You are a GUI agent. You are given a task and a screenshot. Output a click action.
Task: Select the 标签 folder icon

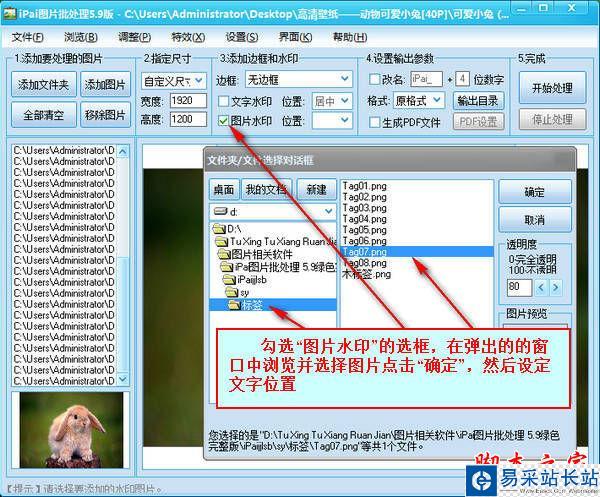coord(234,305)
